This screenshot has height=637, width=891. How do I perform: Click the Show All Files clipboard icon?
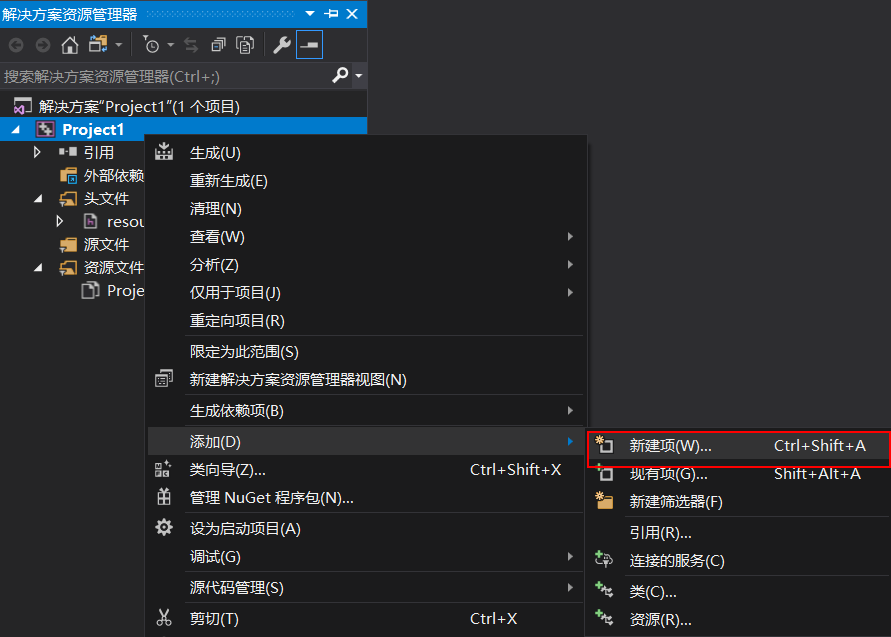(245, 45)
